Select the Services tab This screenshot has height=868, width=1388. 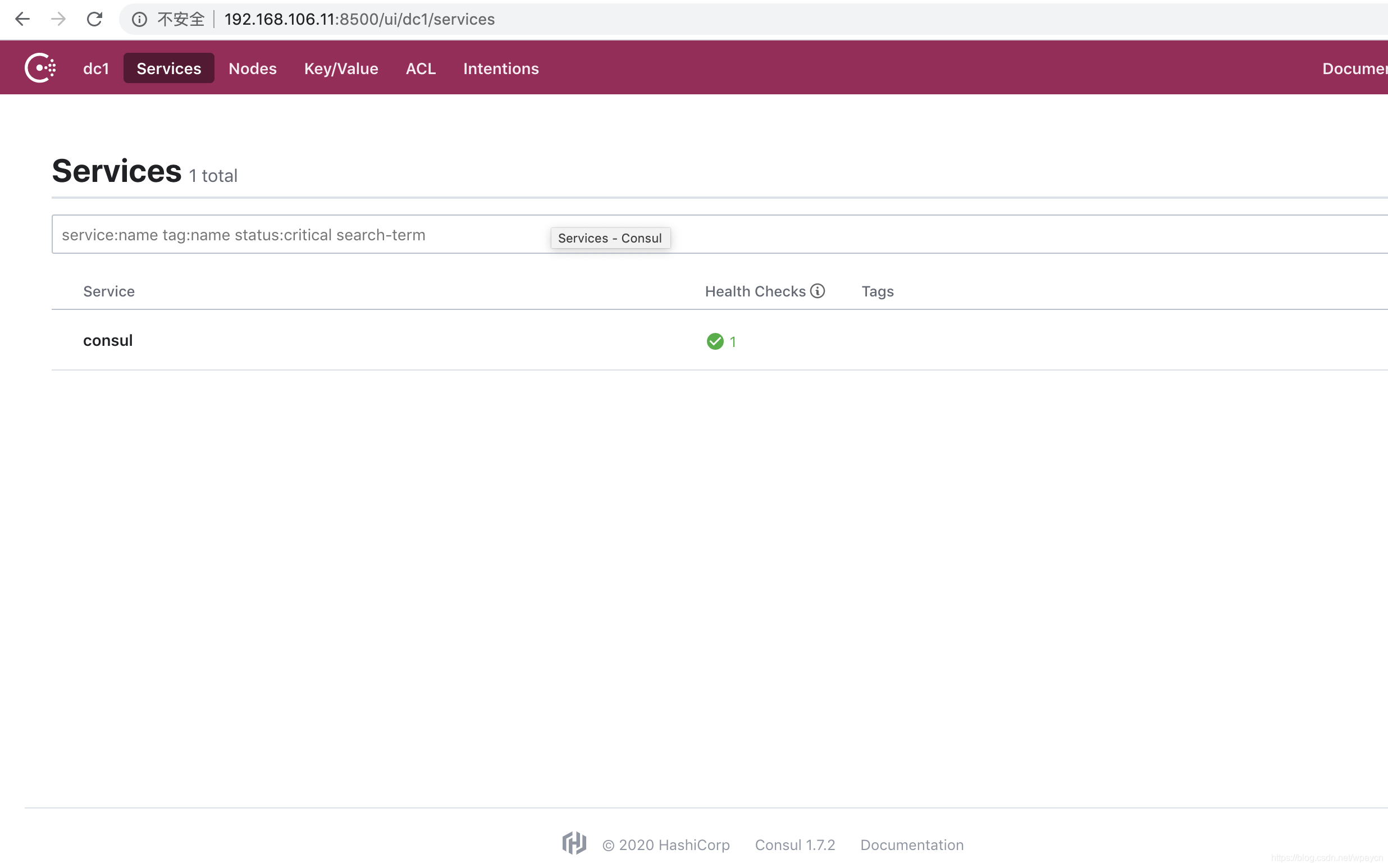[x=169, y=68]
